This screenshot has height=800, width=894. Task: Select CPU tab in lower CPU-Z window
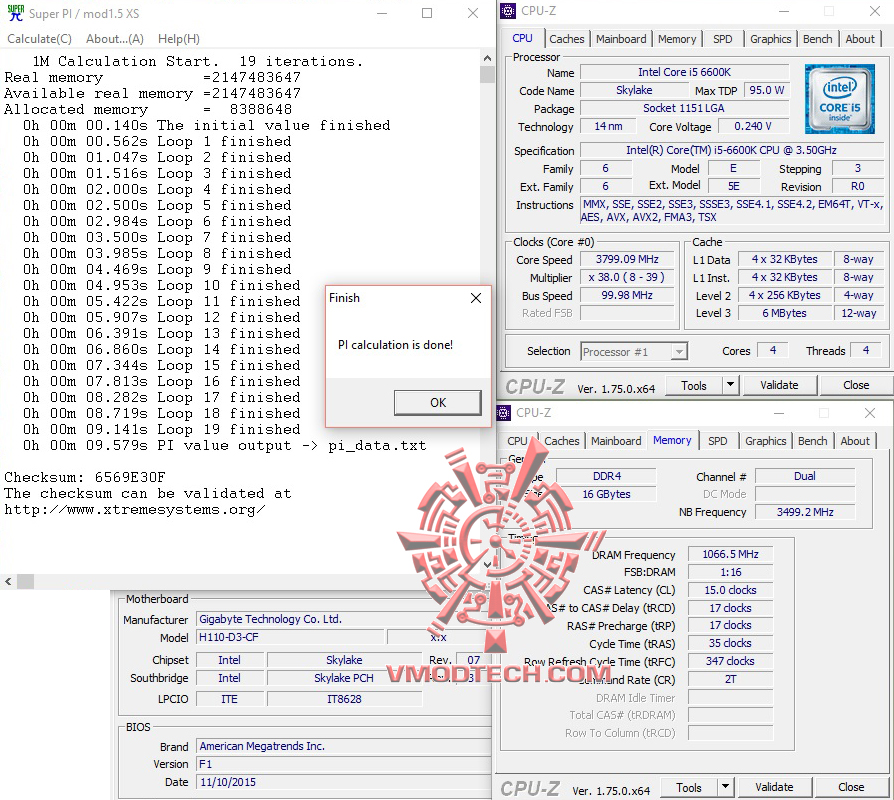point(517,441)
